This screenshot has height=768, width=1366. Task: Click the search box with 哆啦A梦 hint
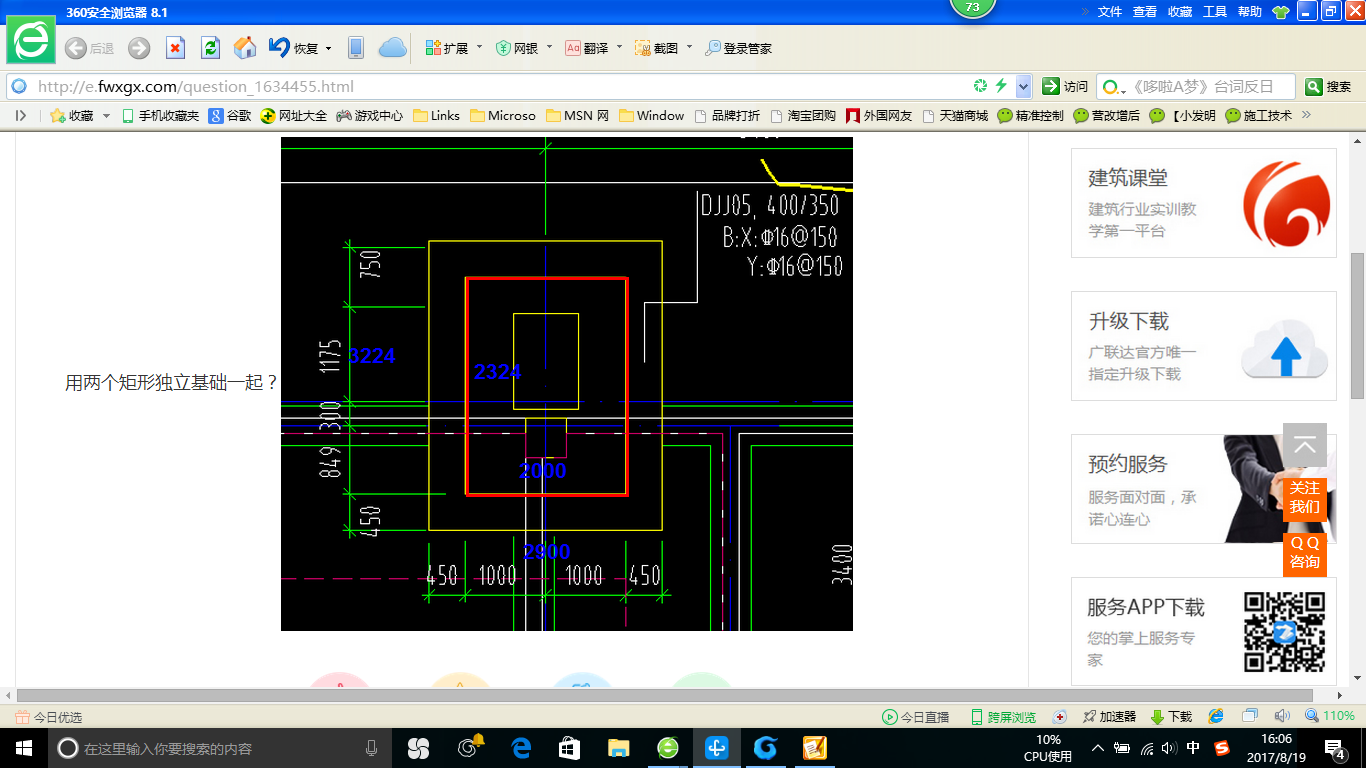click(1195, 87)
